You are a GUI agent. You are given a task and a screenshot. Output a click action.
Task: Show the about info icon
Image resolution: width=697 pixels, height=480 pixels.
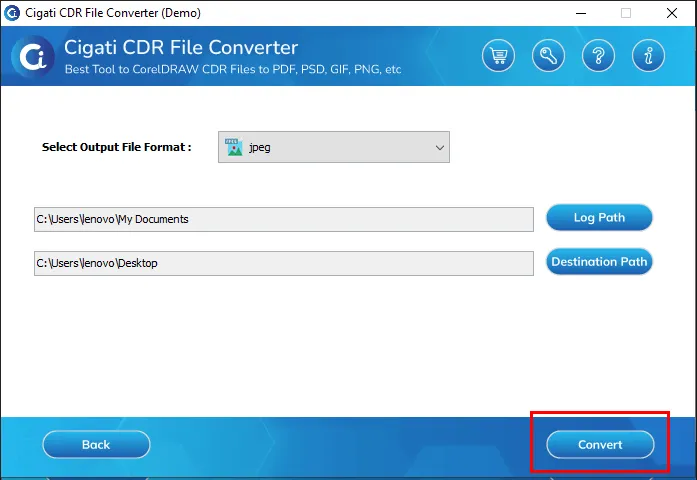click(x=649, y=56)
